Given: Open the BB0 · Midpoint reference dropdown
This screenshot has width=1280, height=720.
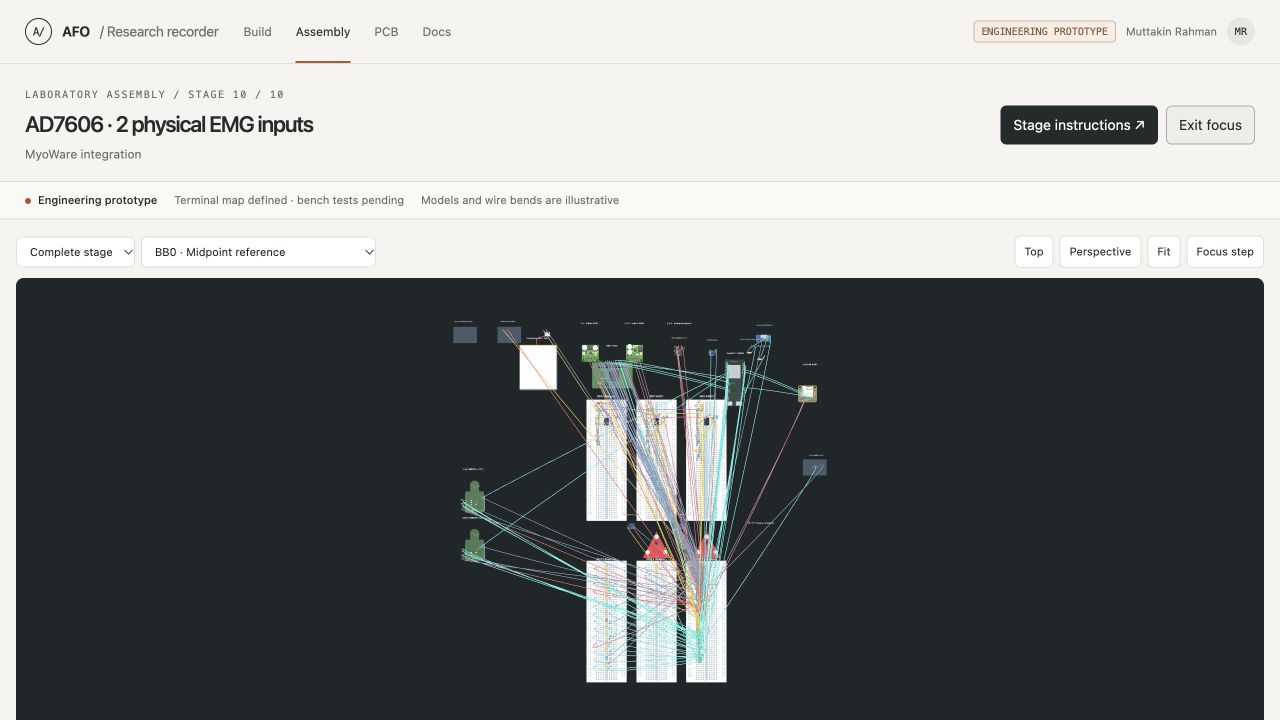Looking at the screenshot, I should (x=258, y=252).
